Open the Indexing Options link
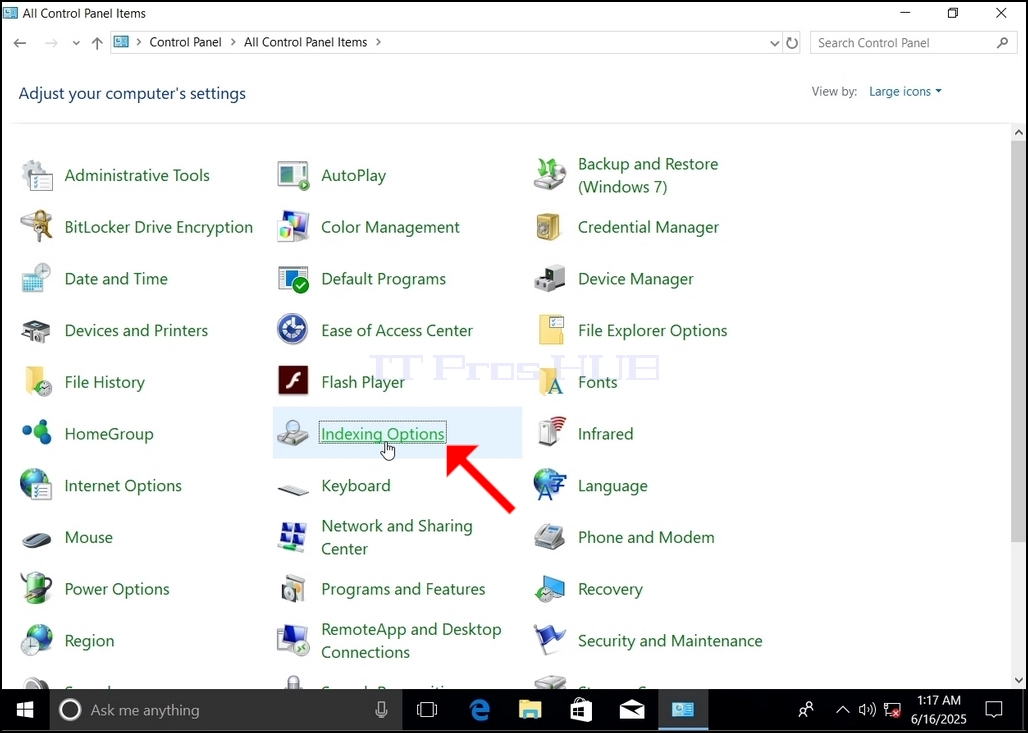Image resolution: width=1028 pixels, height=733 pixels. pyautogui.click(x=383, y=433)
